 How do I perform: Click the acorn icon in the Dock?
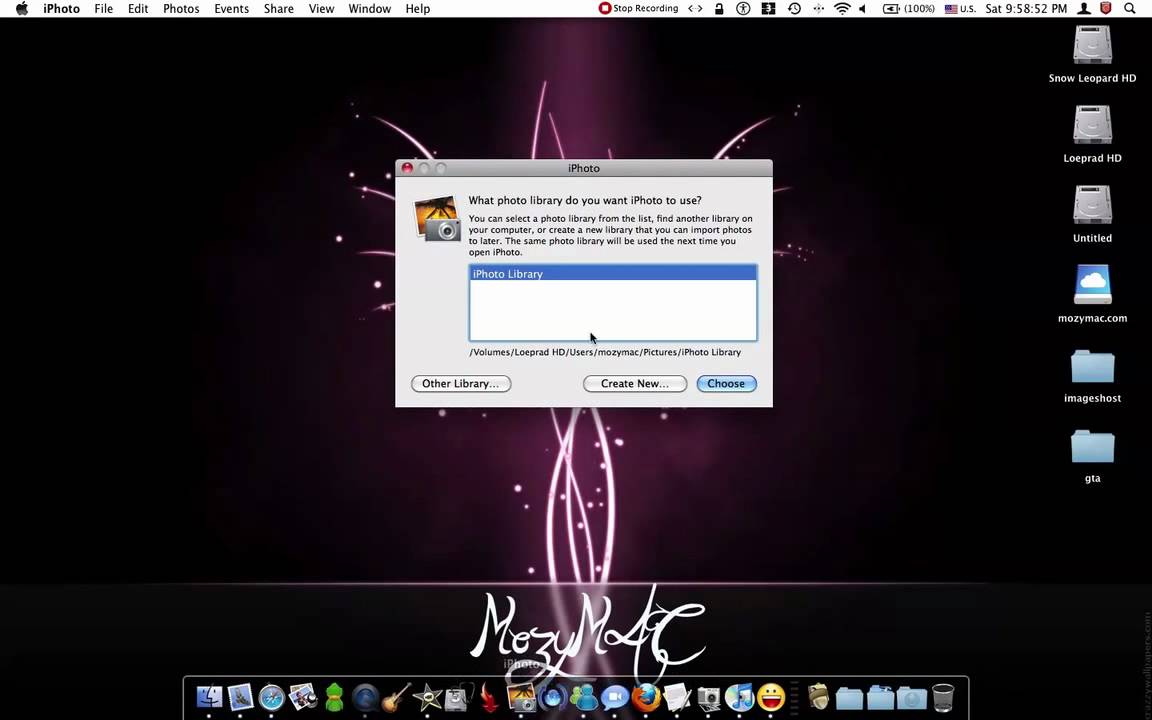click(x=818, y=696)
